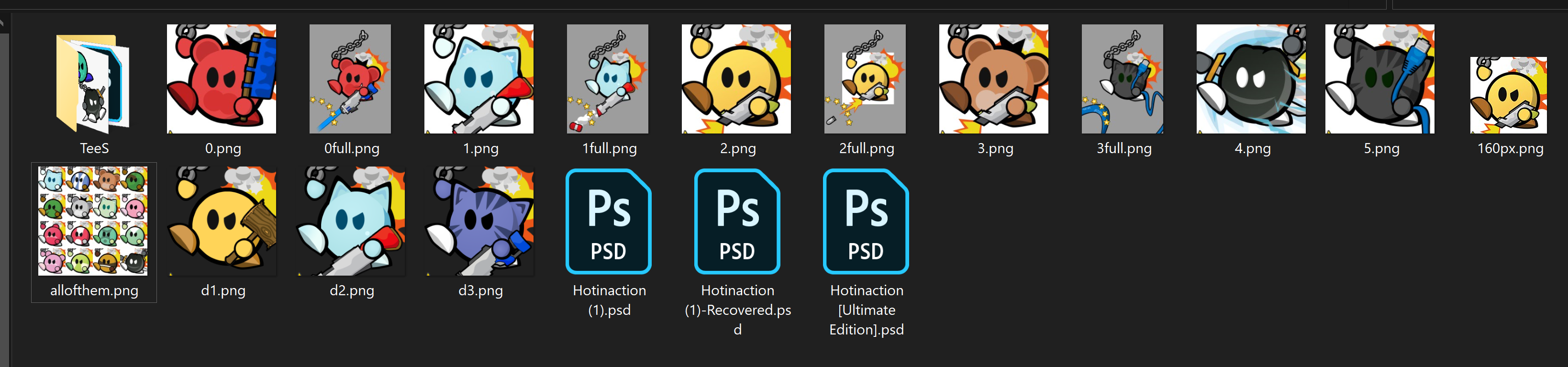The height and width of the screenshot is (367, 1568).
Task: Select the 2.png yellow ball thumbnail
Action: point(736,79)
